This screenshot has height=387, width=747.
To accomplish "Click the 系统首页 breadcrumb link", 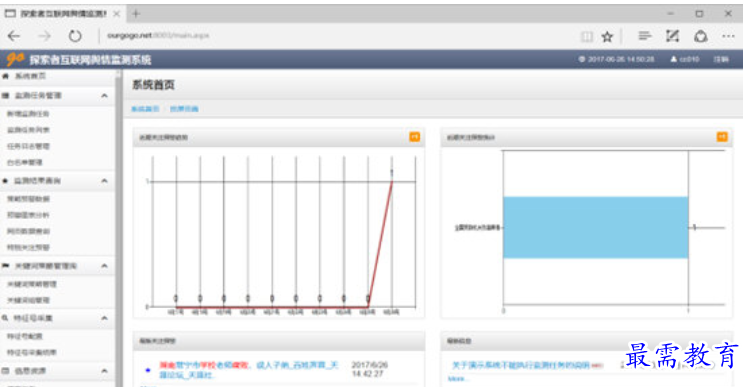I will pos(145,109).
